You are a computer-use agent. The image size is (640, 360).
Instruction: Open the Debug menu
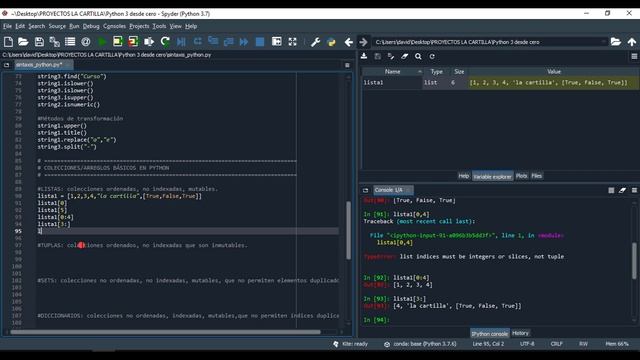coord(91,26)
